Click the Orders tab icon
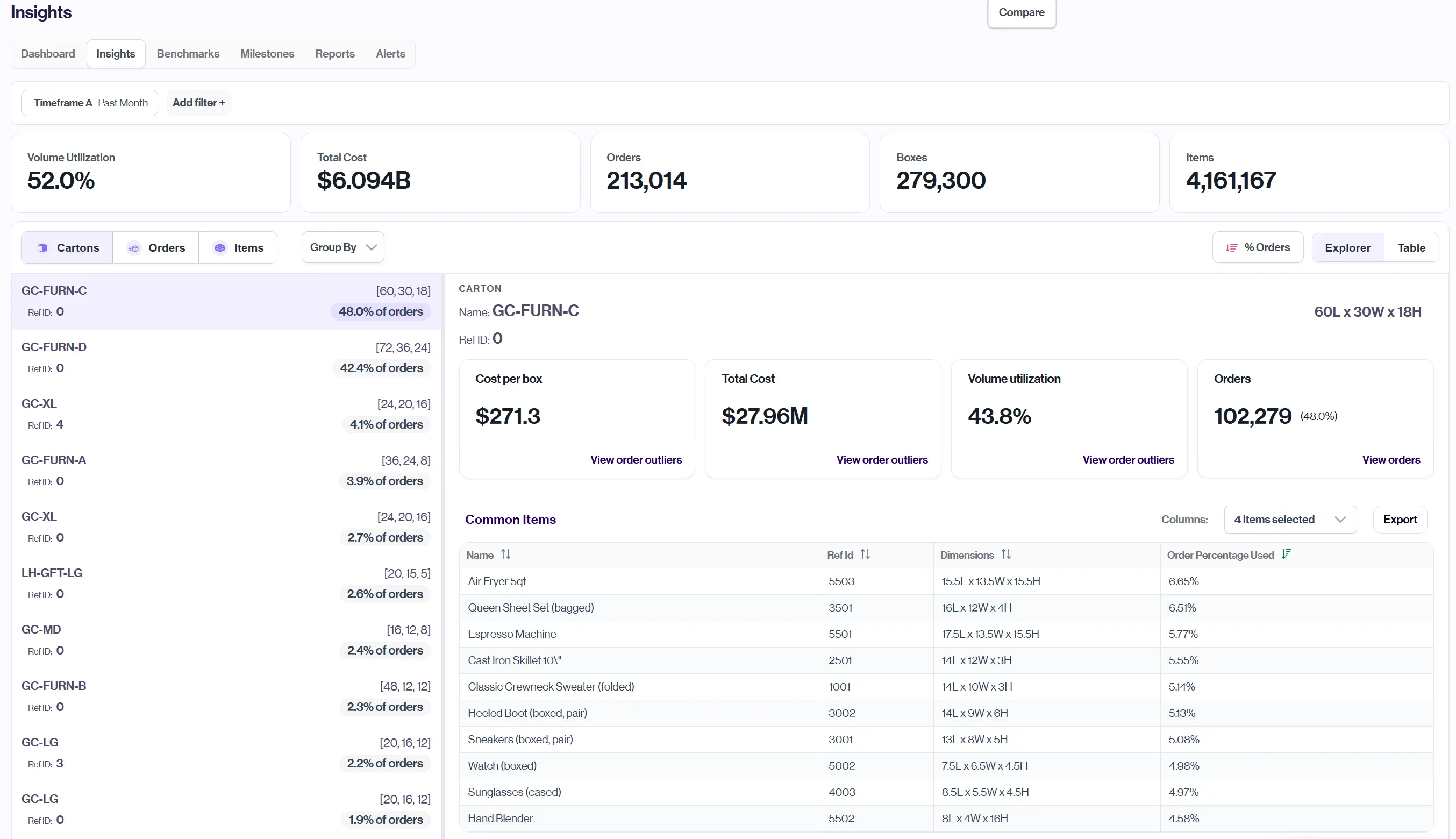This screenshot has height=839, width=1456. point(134,248)
